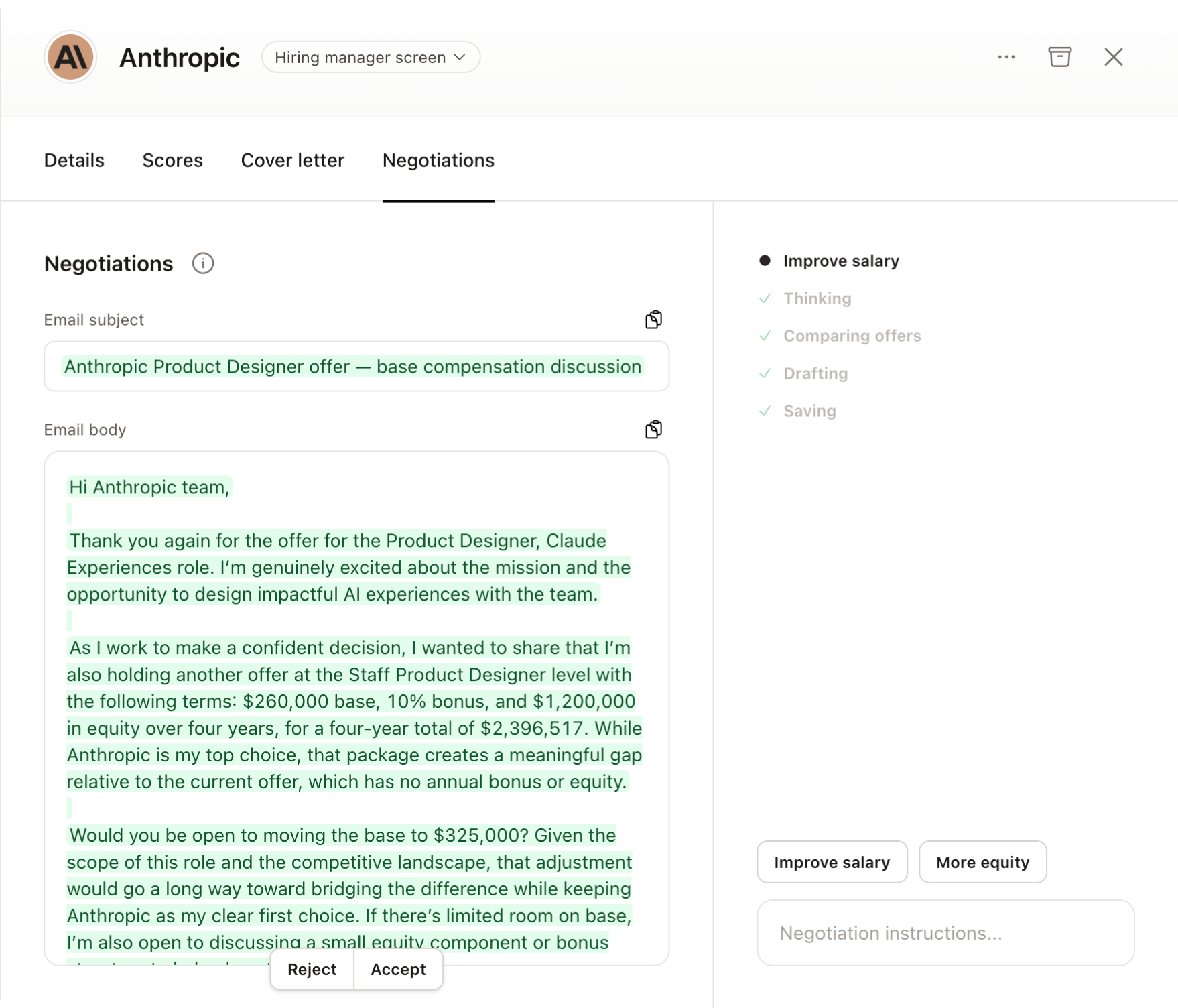Select the Negotiations tab
Screen dimensions: 1178x1008
pos(438,160)
